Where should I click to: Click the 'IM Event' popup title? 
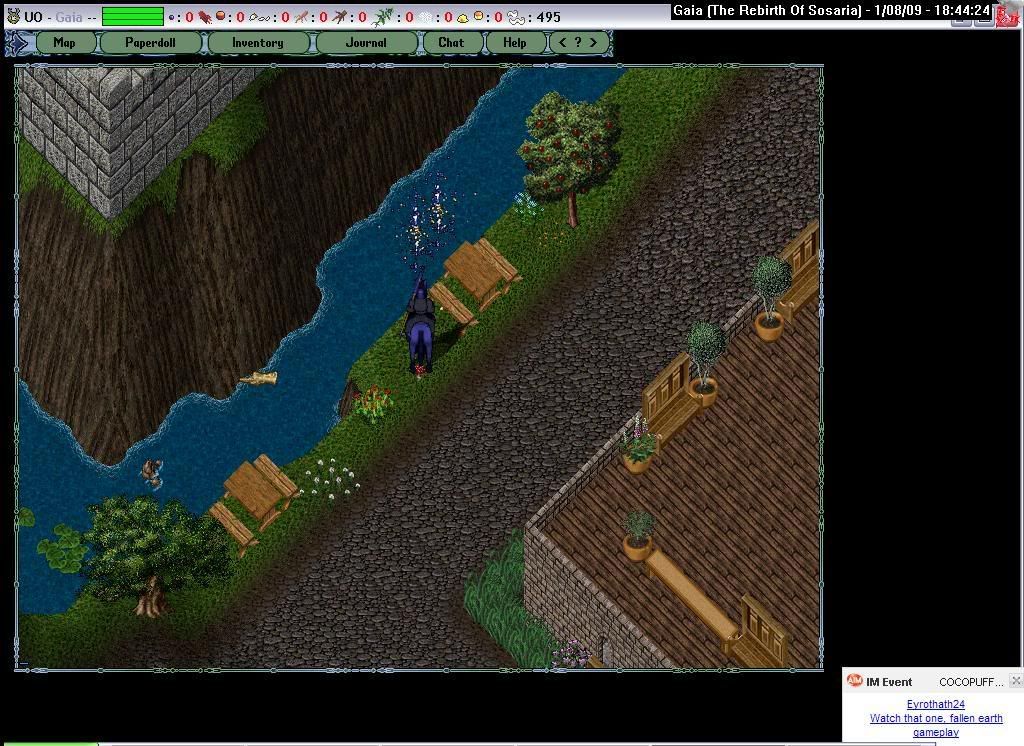(x=889, y=682)
